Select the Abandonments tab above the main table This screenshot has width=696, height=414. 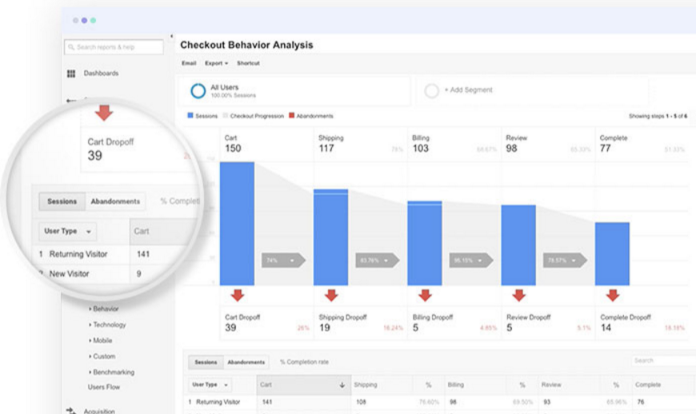(x=246, y=363)
